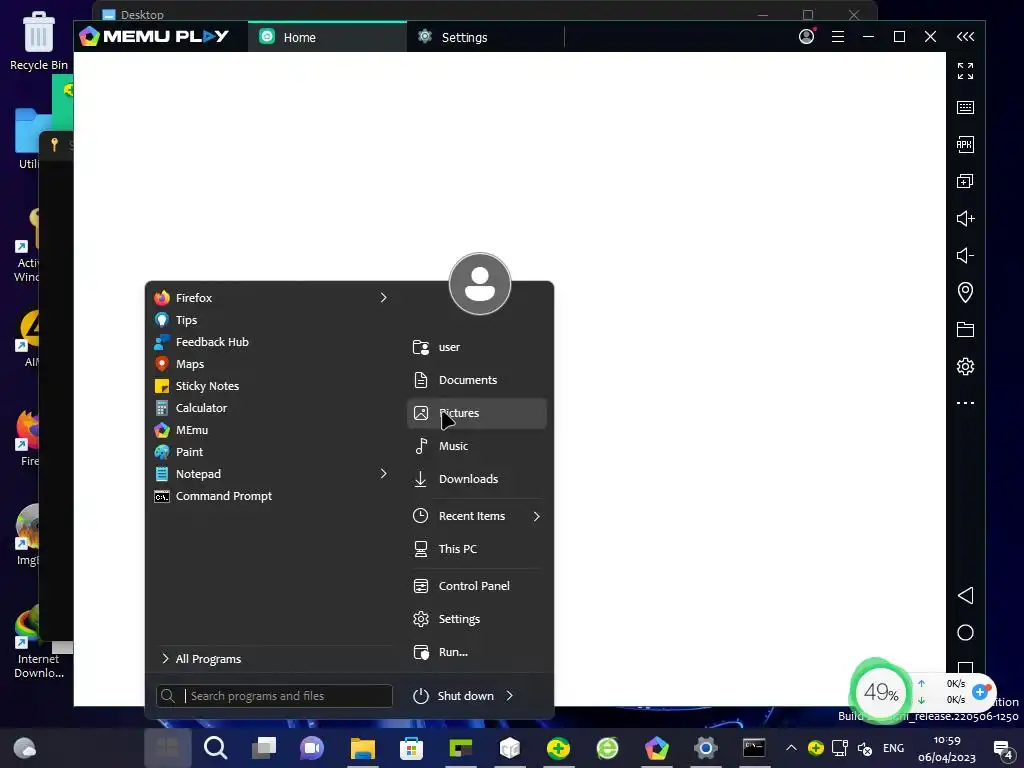Screen dimensions: 1024x768
Task: Open notification center icon
Action: coord(1004,749)
